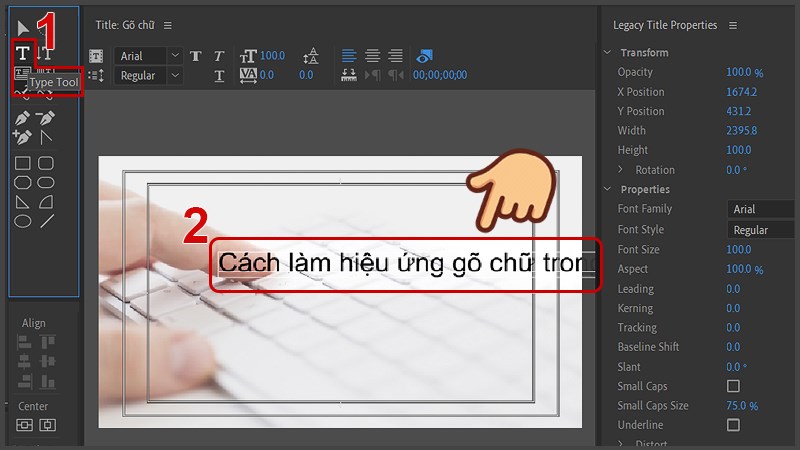Click Width value 2395.8
Image resolution: width=800 pixels, height=450 pixels.
(741, 131)
